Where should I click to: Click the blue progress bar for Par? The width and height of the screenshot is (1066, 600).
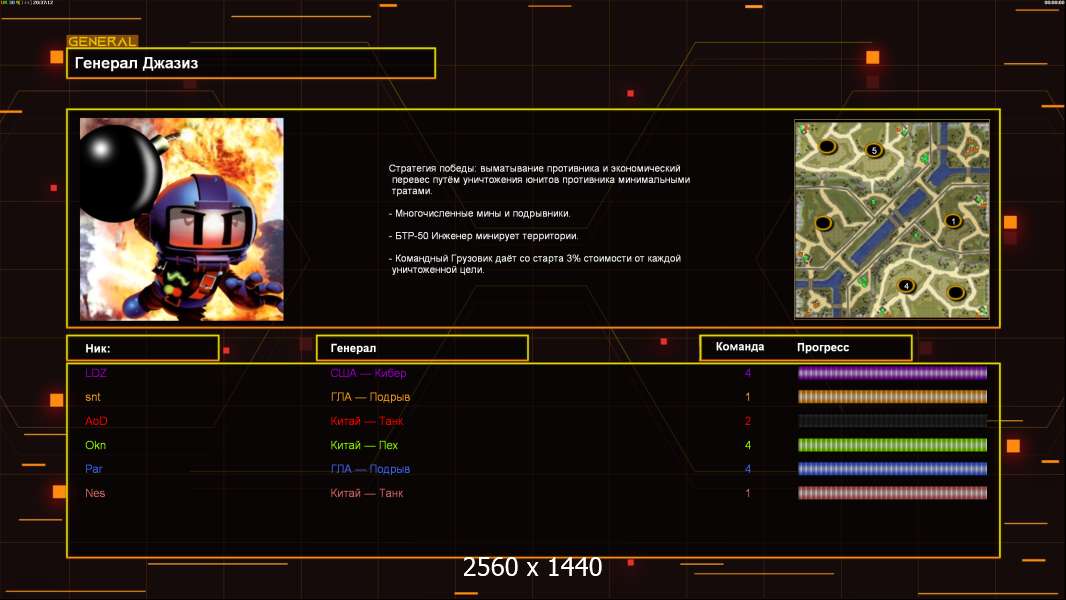(x=892, y=469)
